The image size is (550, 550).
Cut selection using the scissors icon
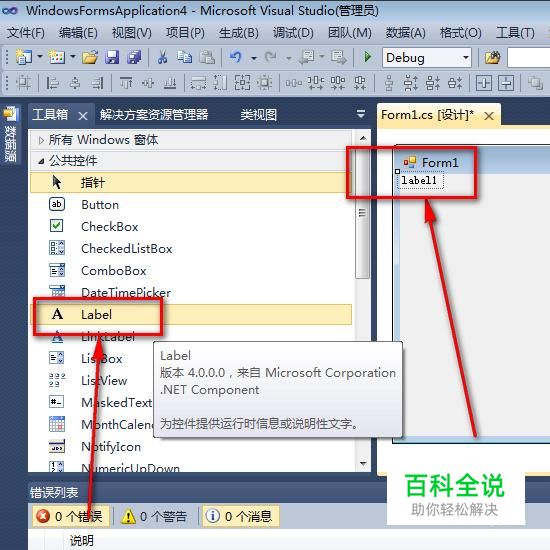[162, 57]
